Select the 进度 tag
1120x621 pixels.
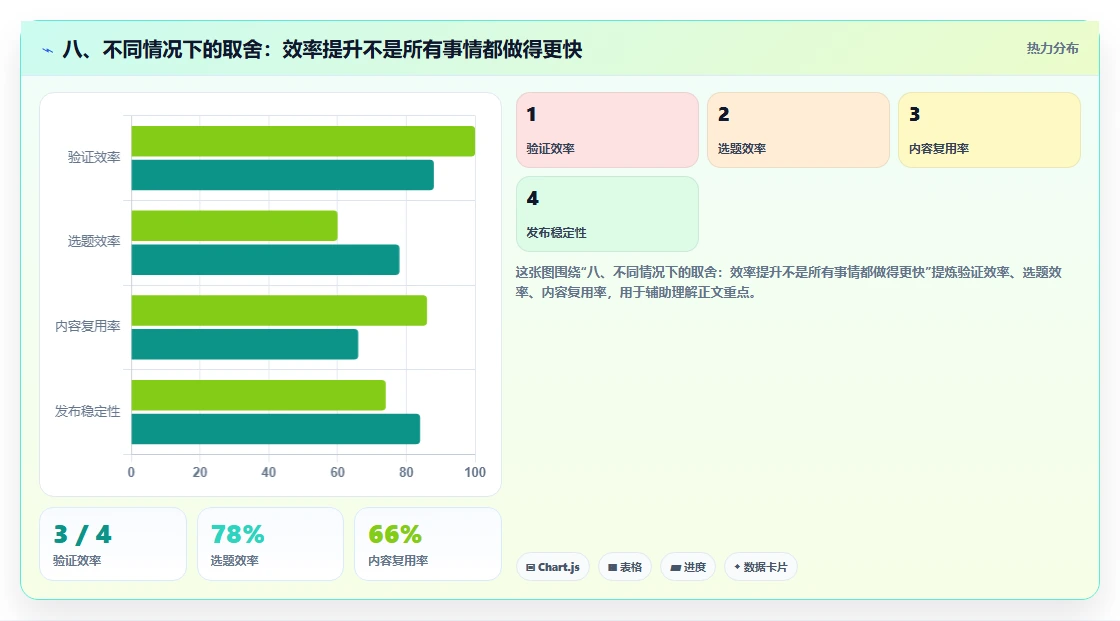[x=688, y=567]
